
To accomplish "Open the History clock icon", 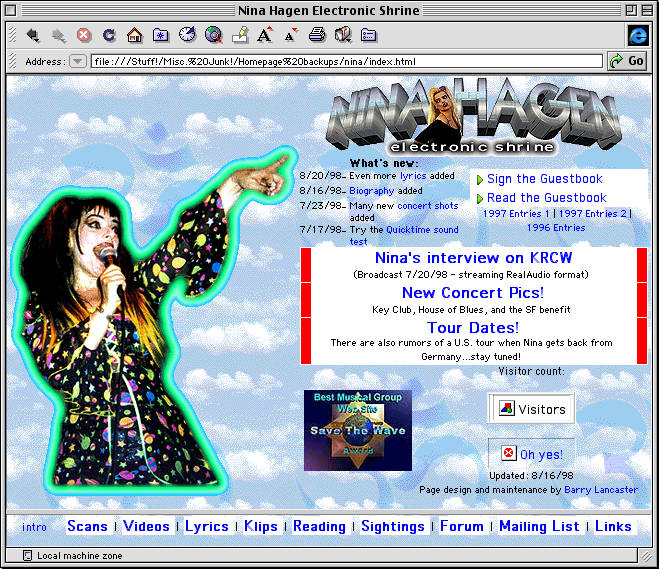I will 186,36.
